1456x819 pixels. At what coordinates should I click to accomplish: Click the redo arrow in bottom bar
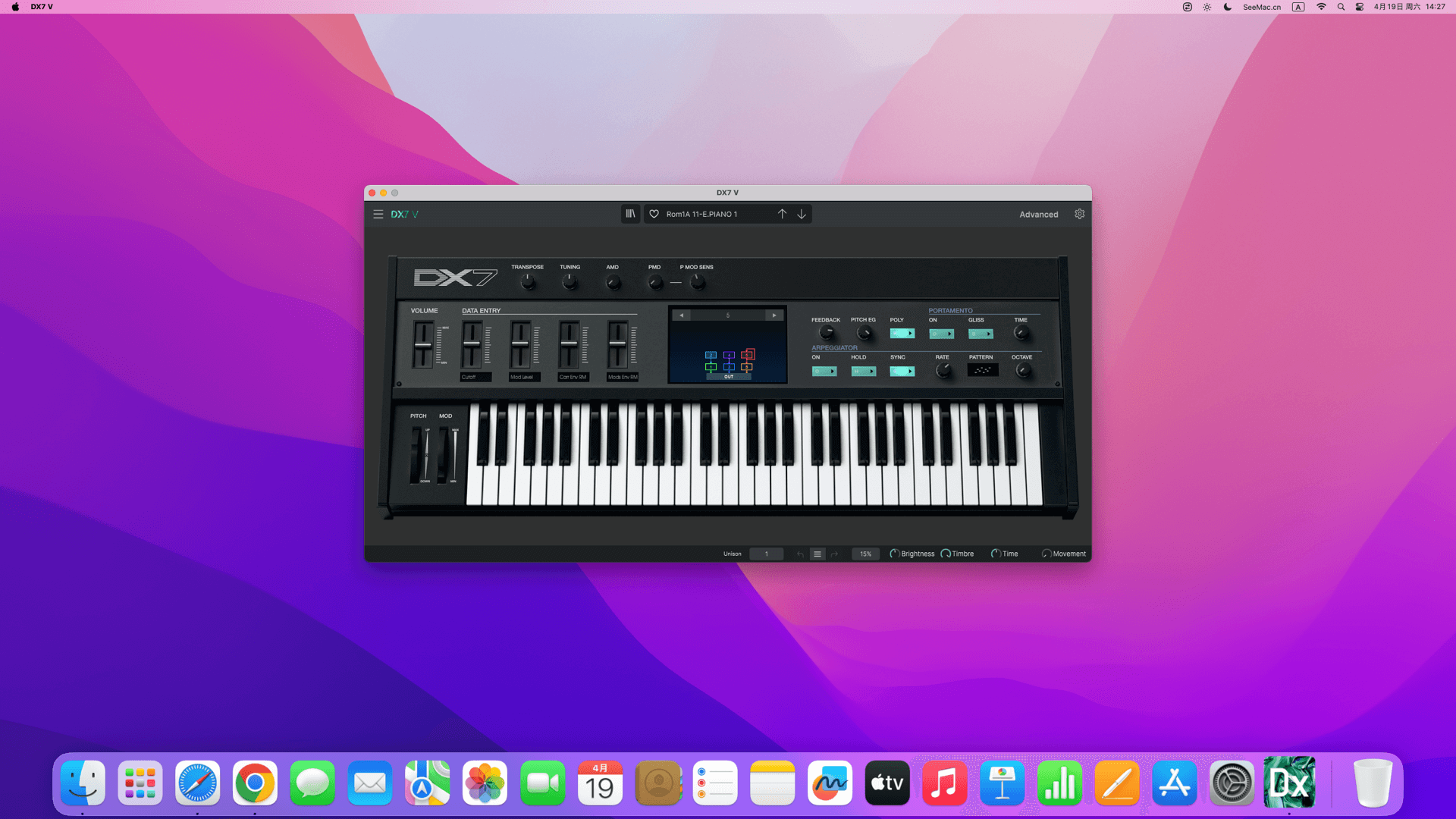coord(835,554)
